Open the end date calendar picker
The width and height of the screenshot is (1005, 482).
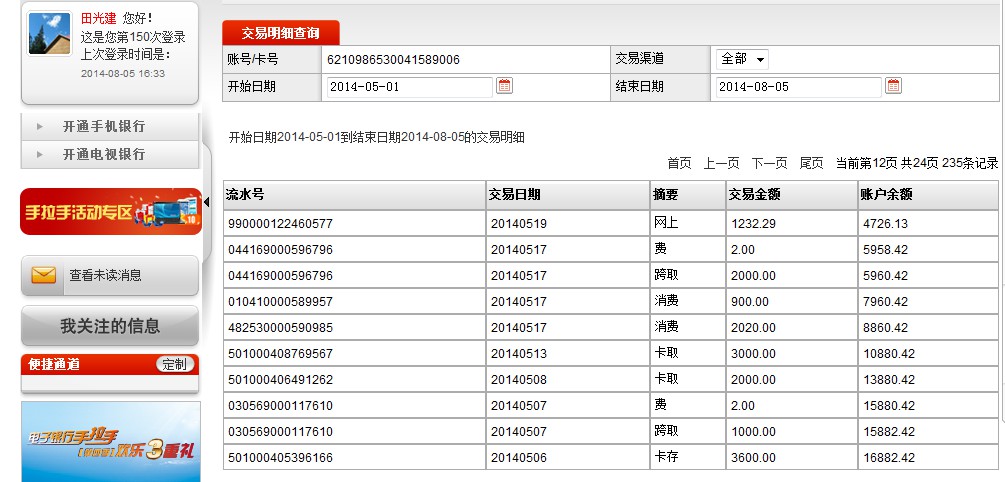click(893, 86)
